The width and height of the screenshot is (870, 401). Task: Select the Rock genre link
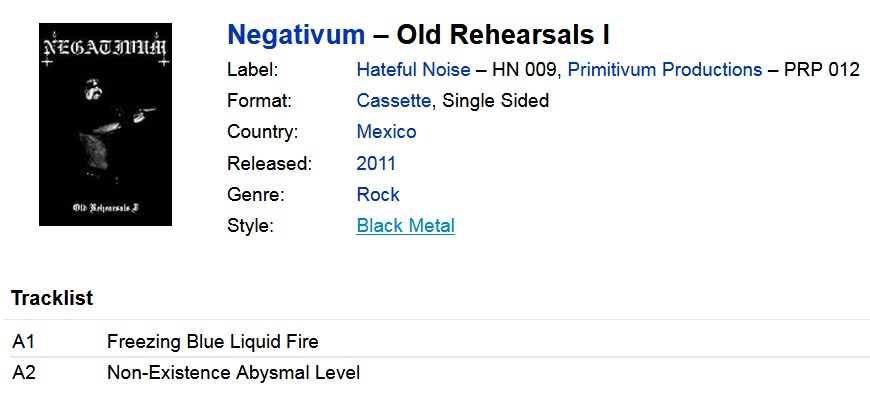pos(378,195)
